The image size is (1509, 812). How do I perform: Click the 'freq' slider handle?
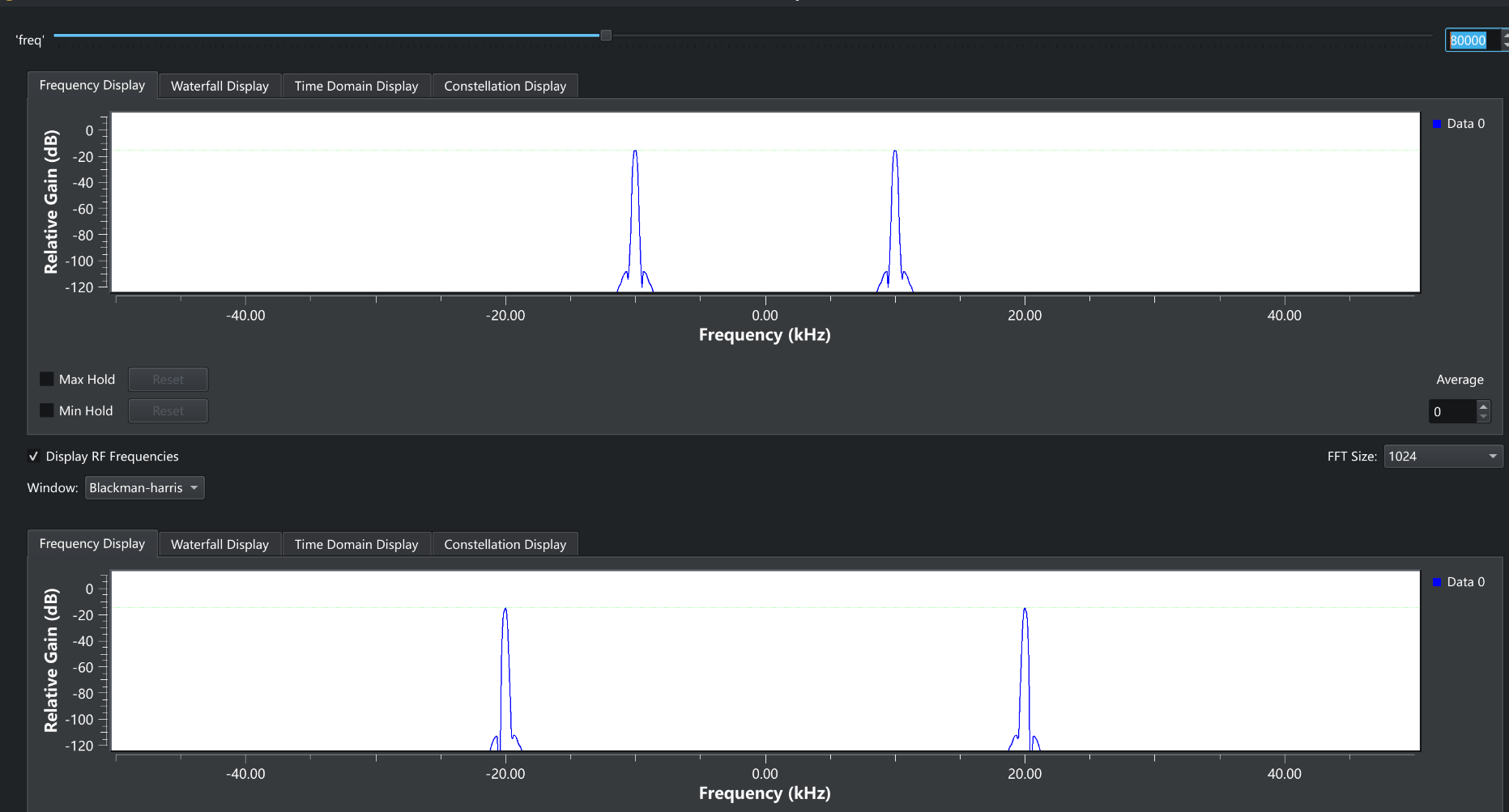(606, 36)
